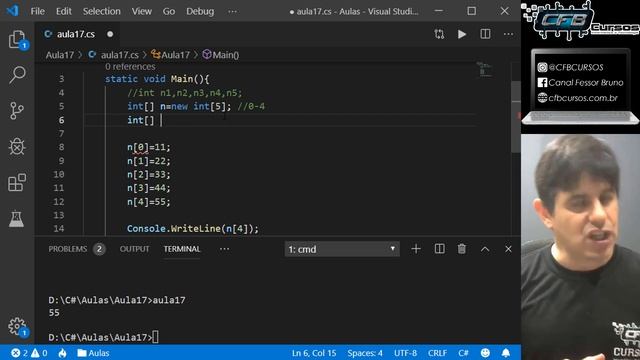Screen dimensions: 640x360
Task: Click the Main() method breadcrumb
Action: pos(221,55)
